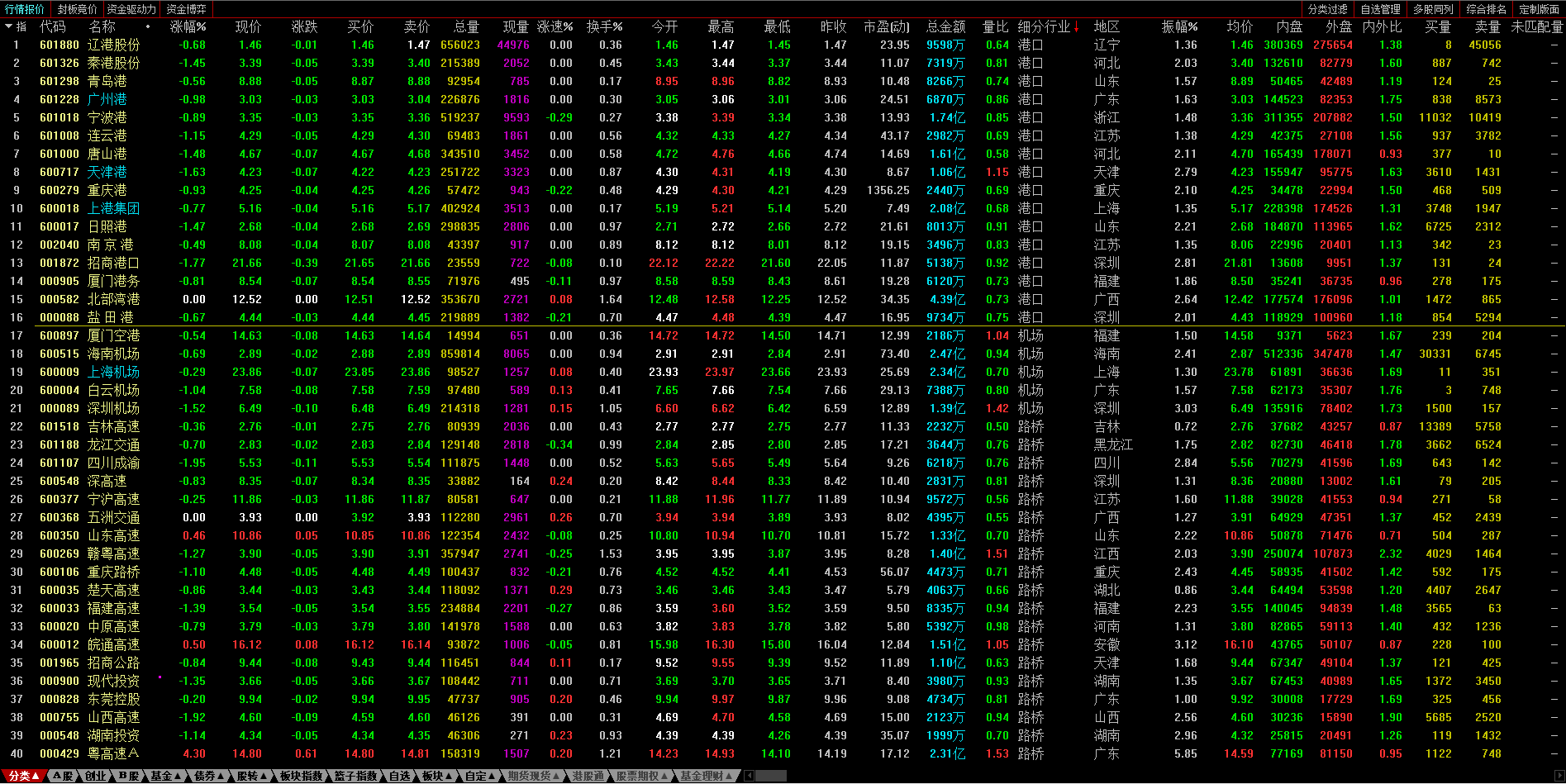This screenshot has width=1566, height=784.
Task: Expand the 分类 menu at bottom
Action: 24,776
